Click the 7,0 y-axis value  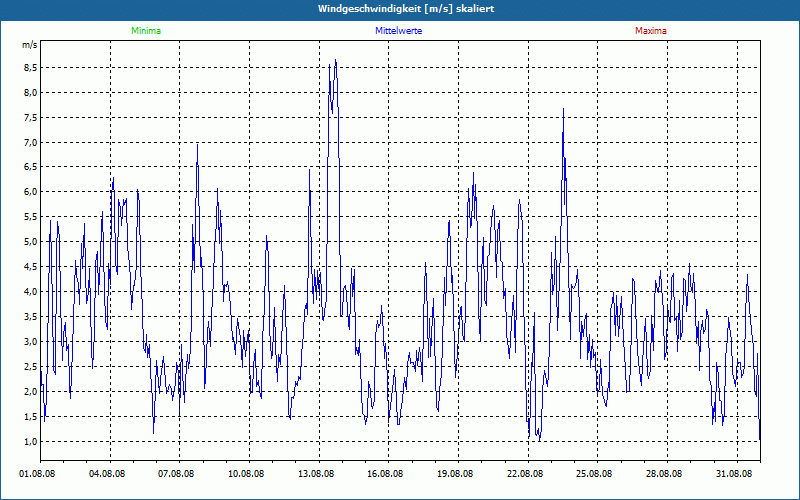(31, 142)
